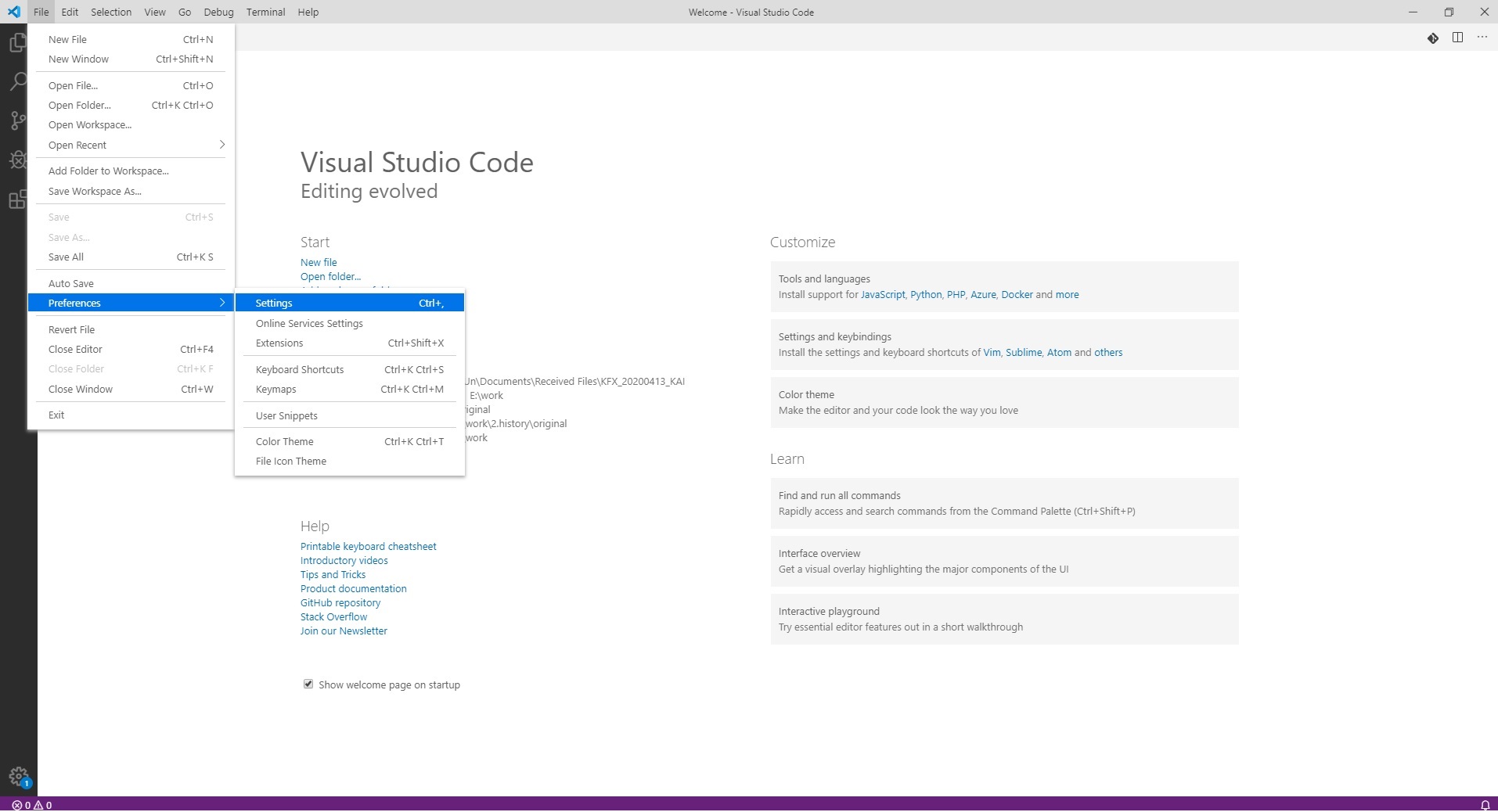Select Keymaps submenu entry
This screenshot has width=1498, height=812.
pos(350,389)
